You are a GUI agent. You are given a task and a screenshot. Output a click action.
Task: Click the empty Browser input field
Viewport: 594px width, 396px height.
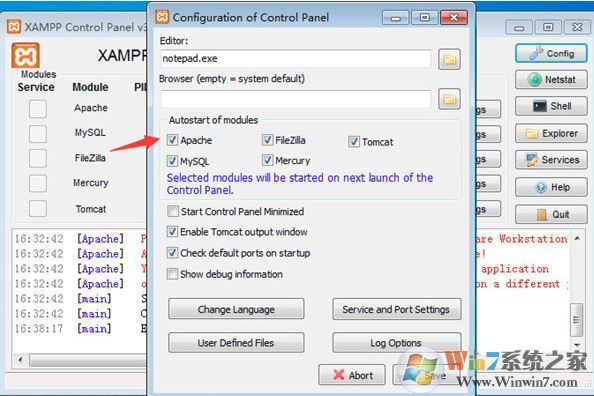(295, 99)
